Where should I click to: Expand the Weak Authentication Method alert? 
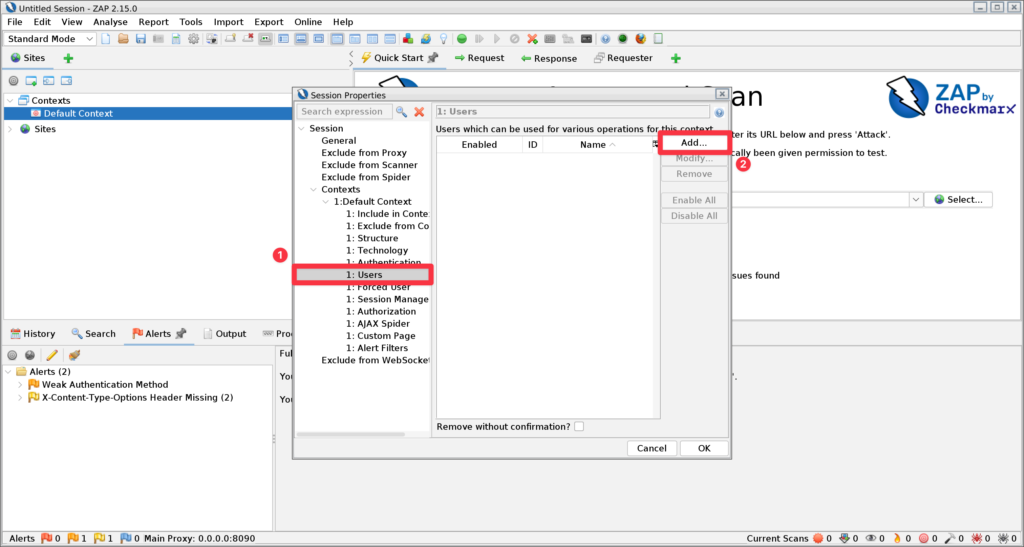[x=21, y=384]
